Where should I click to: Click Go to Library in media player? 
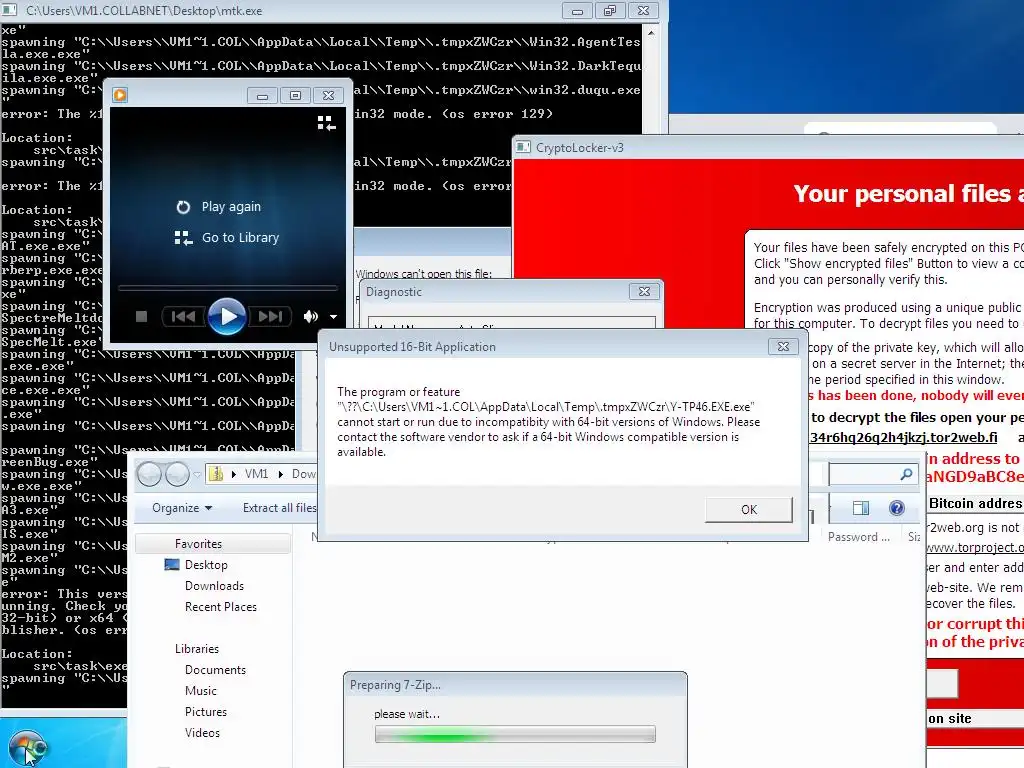click(x=227, y=238)
